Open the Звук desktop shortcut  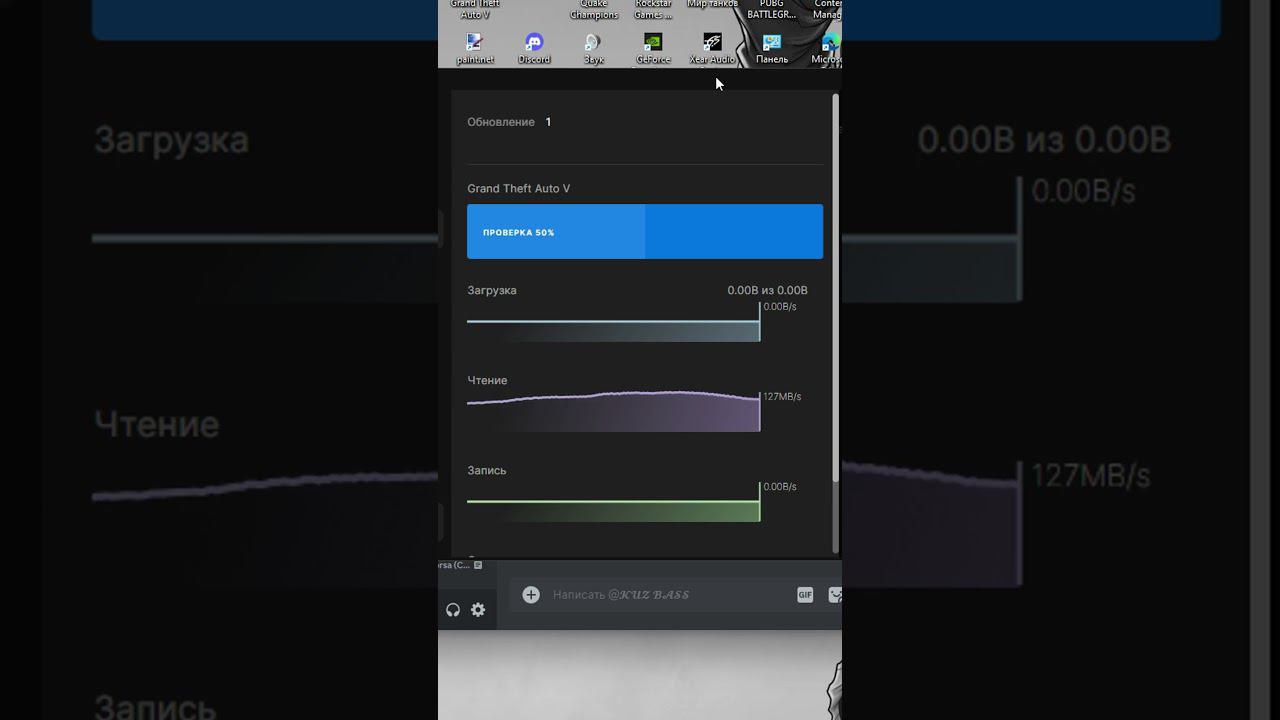click(593, 48)
